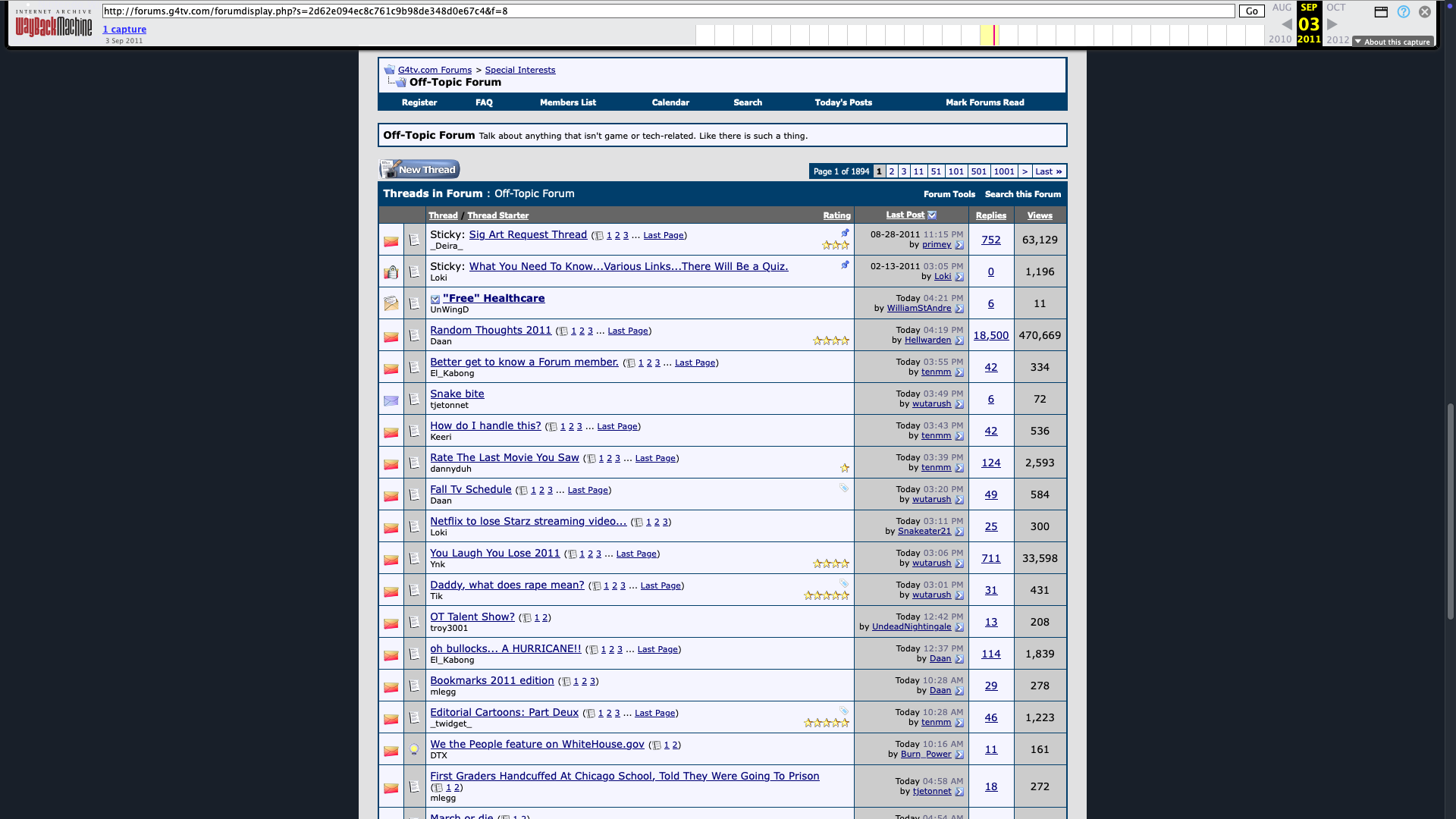Click the pin icon in Sig Art Request row
The height and width of the screenshot is (819, 1456).
tap(845, 233)
